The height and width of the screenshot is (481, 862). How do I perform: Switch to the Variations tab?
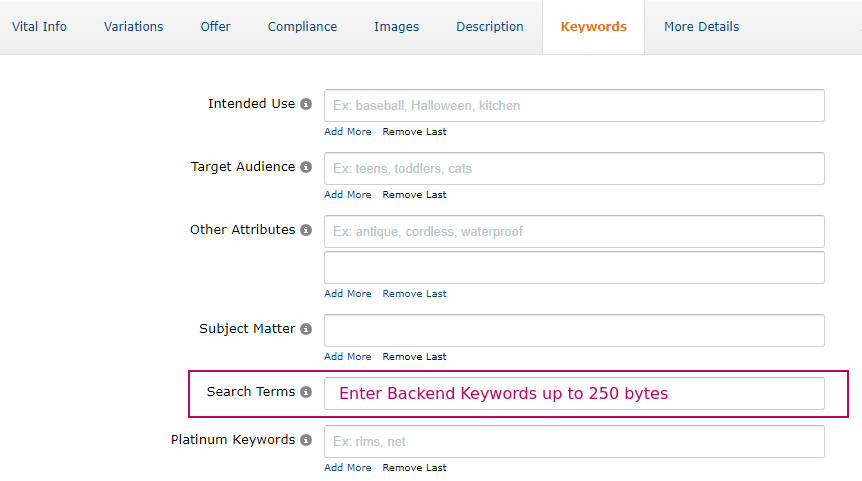pyautogui.click(x=134, y=26)
